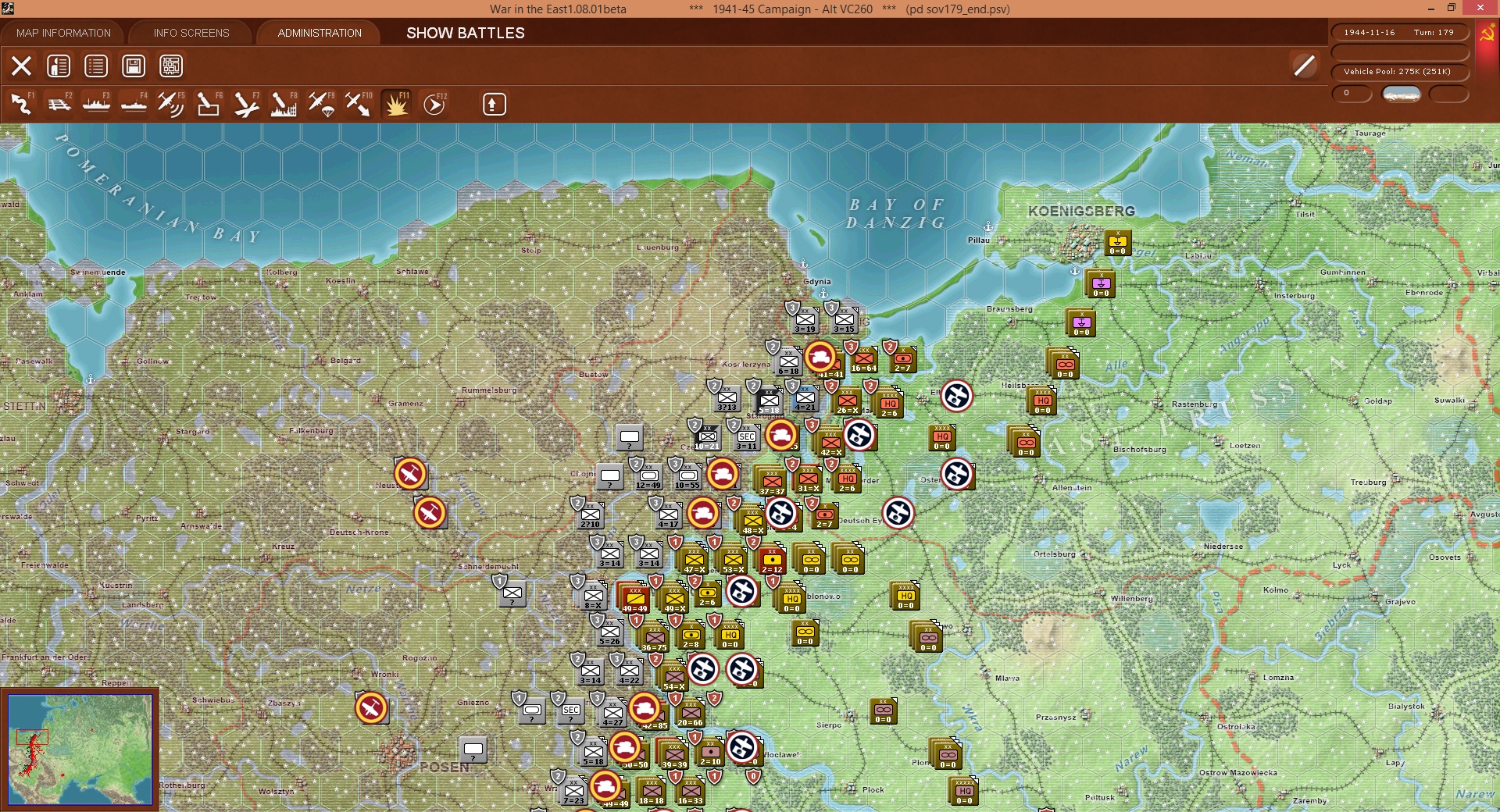Click the date and turn display

[x=1399, y=32]
